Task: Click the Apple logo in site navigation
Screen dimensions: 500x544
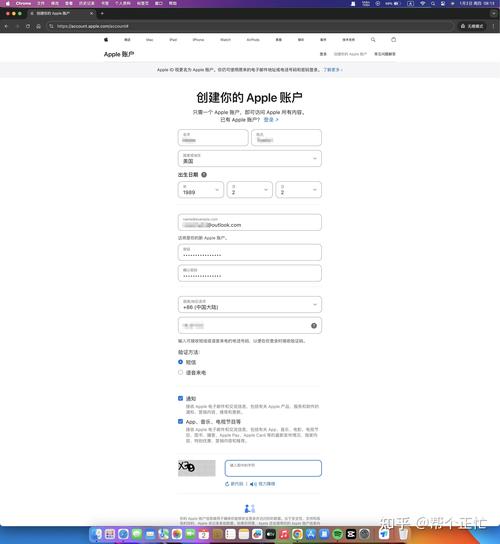Action: tap(106, 40)
